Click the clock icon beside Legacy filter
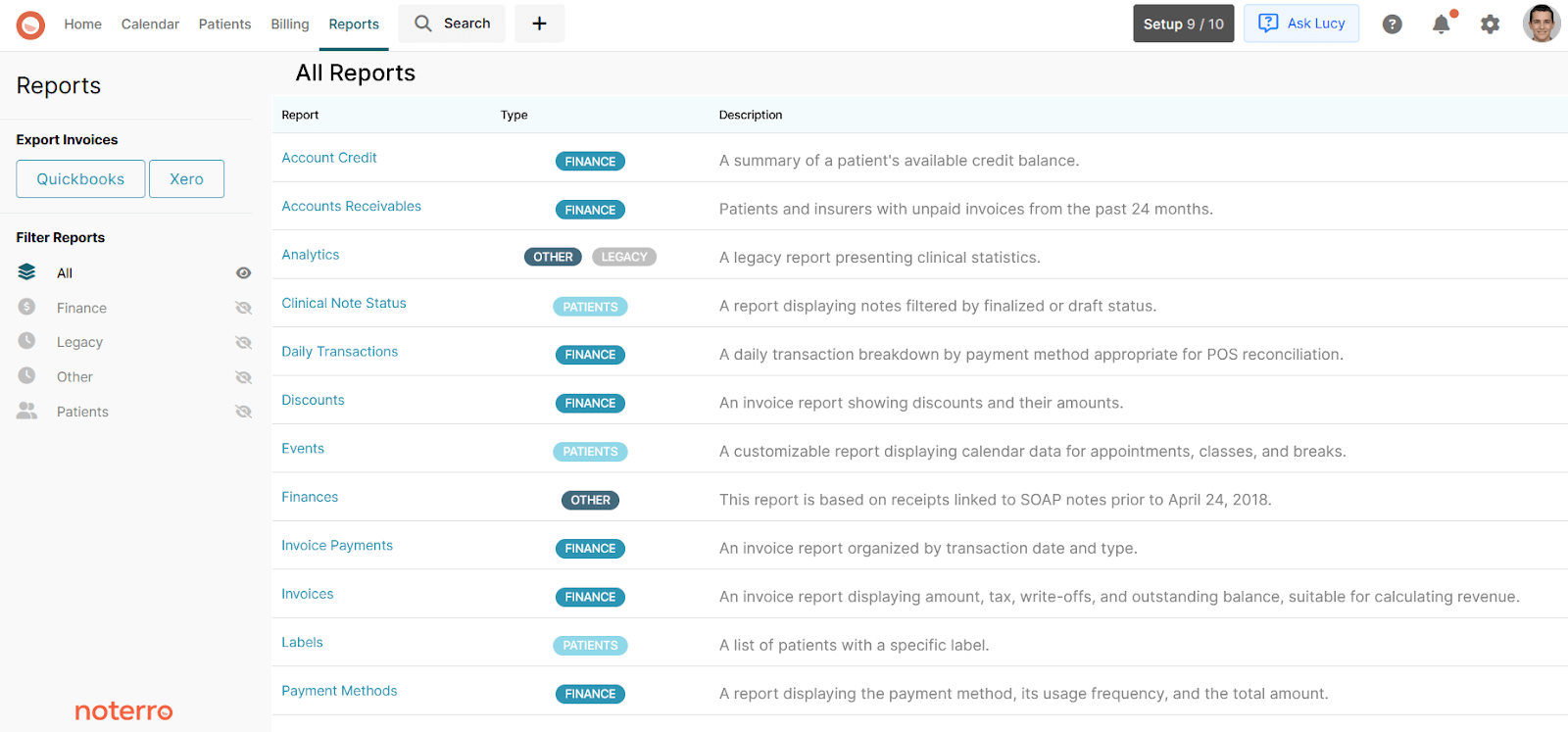The image size is (1568, 732). click(26, 341)
